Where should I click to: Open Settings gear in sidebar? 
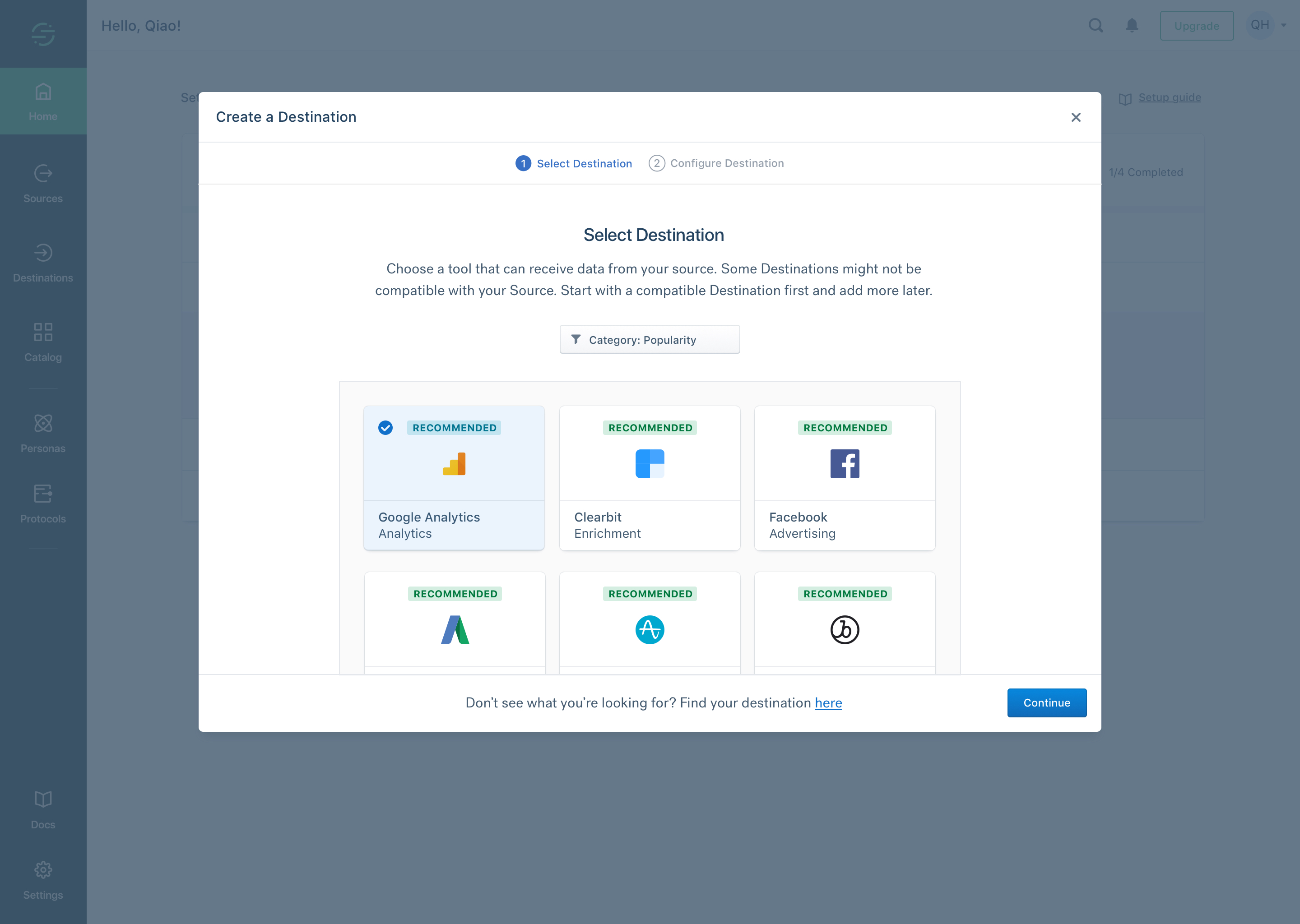(43, 870)
